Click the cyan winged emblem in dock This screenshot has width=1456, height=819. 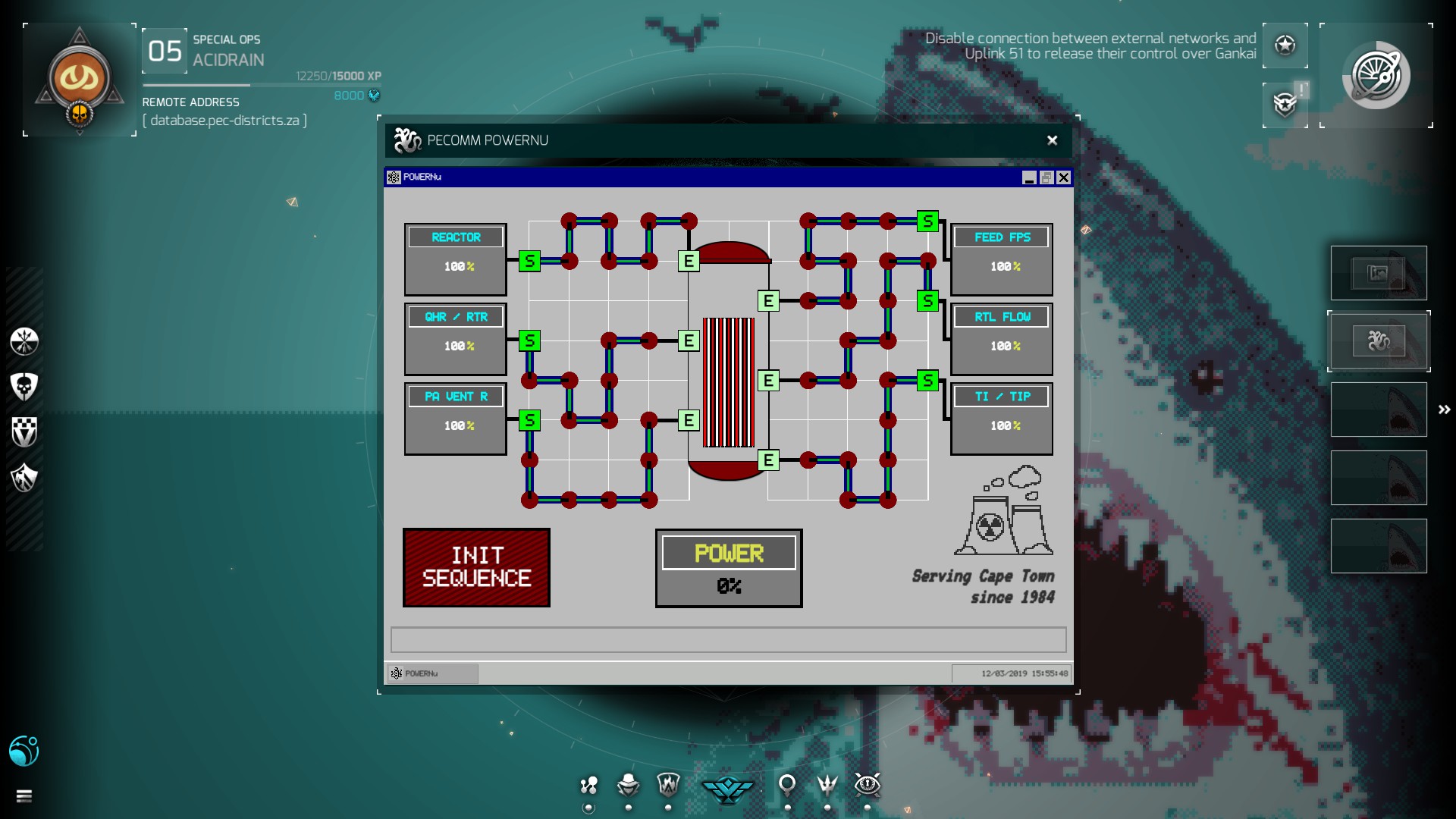727,789
